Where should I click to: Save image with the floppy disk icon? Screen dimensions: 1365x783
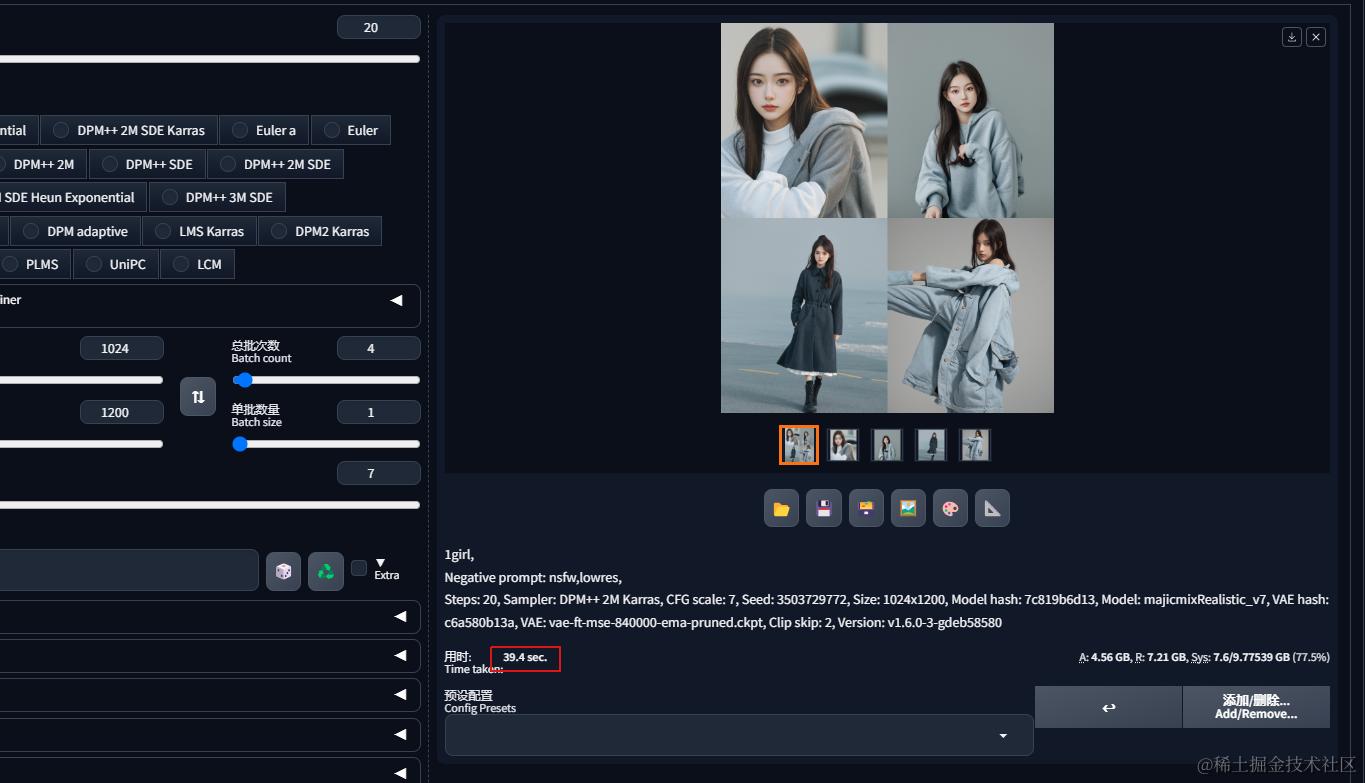(824, 508)
